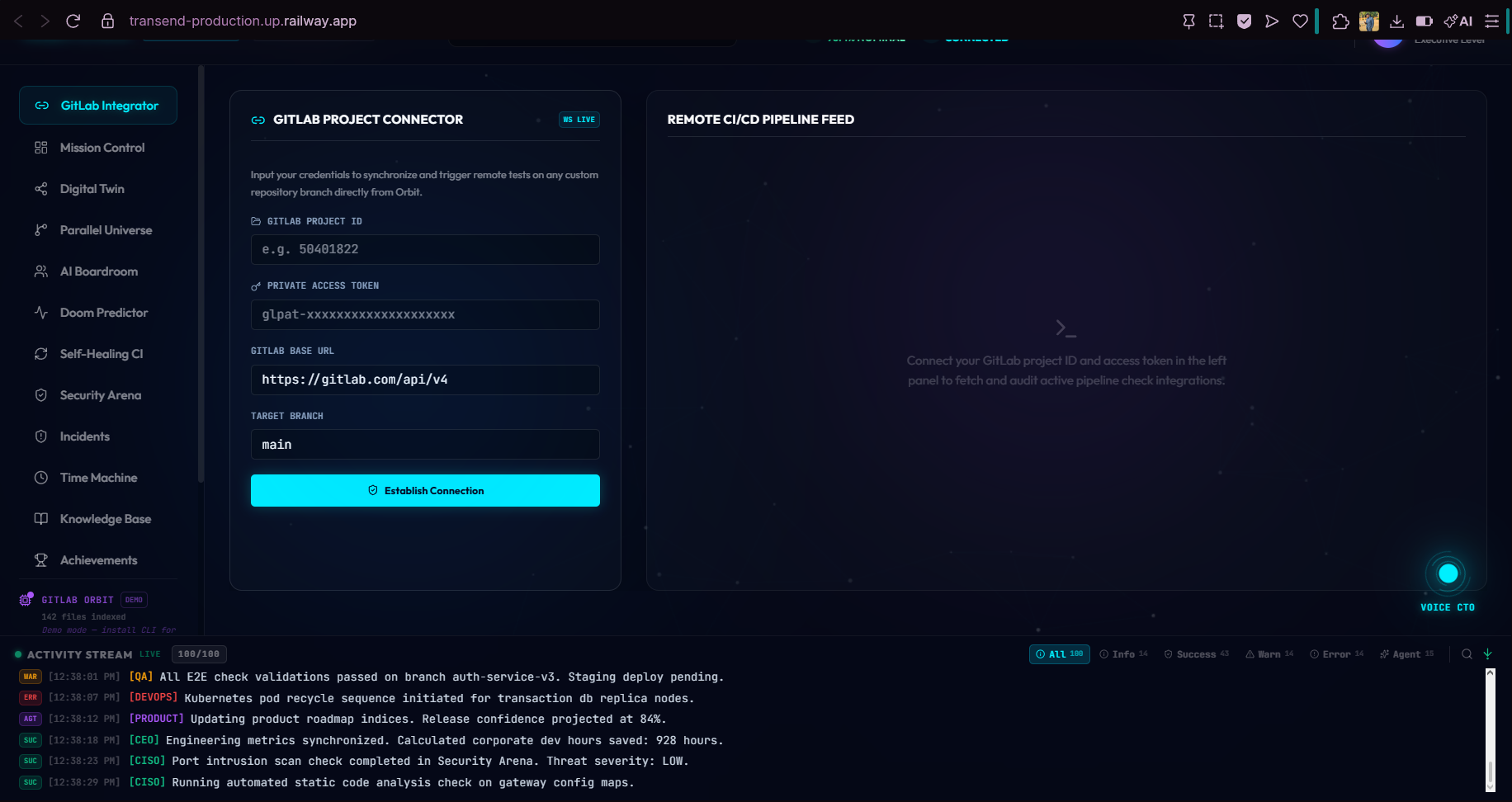Open the AI Boardroom page
Screen dimensions: 1512x802
coord(98,271)
